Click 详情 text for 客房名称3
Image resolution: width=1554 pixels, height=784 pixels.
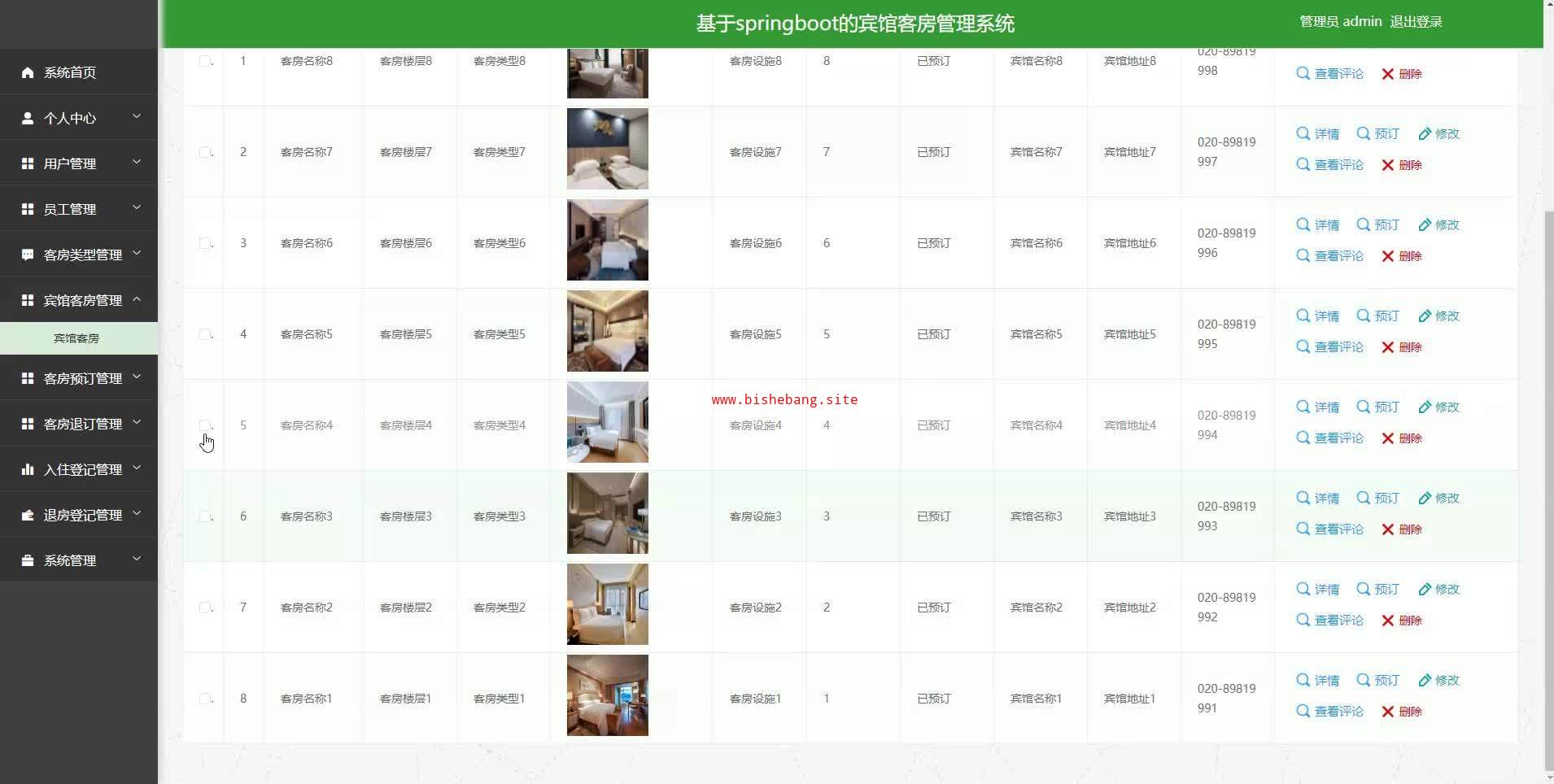point(1326,499)
